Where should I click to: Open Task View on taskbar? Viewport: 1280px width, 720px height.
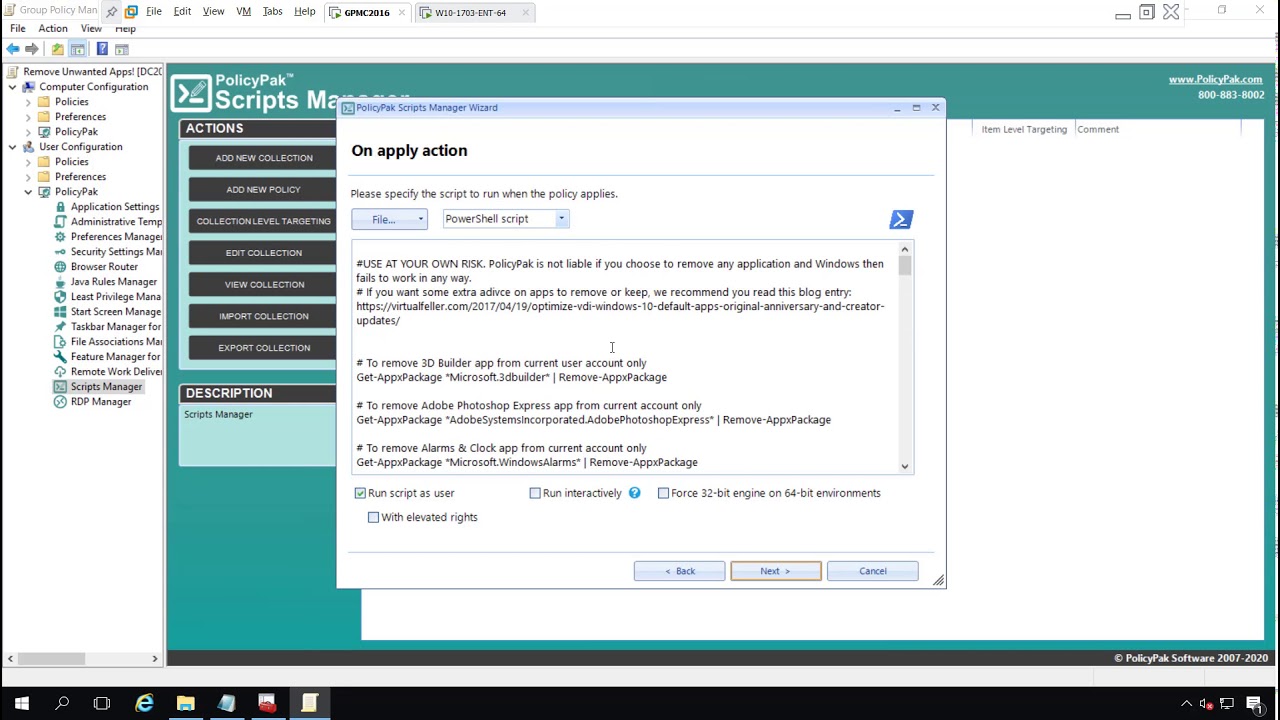[x=102, y=704]
